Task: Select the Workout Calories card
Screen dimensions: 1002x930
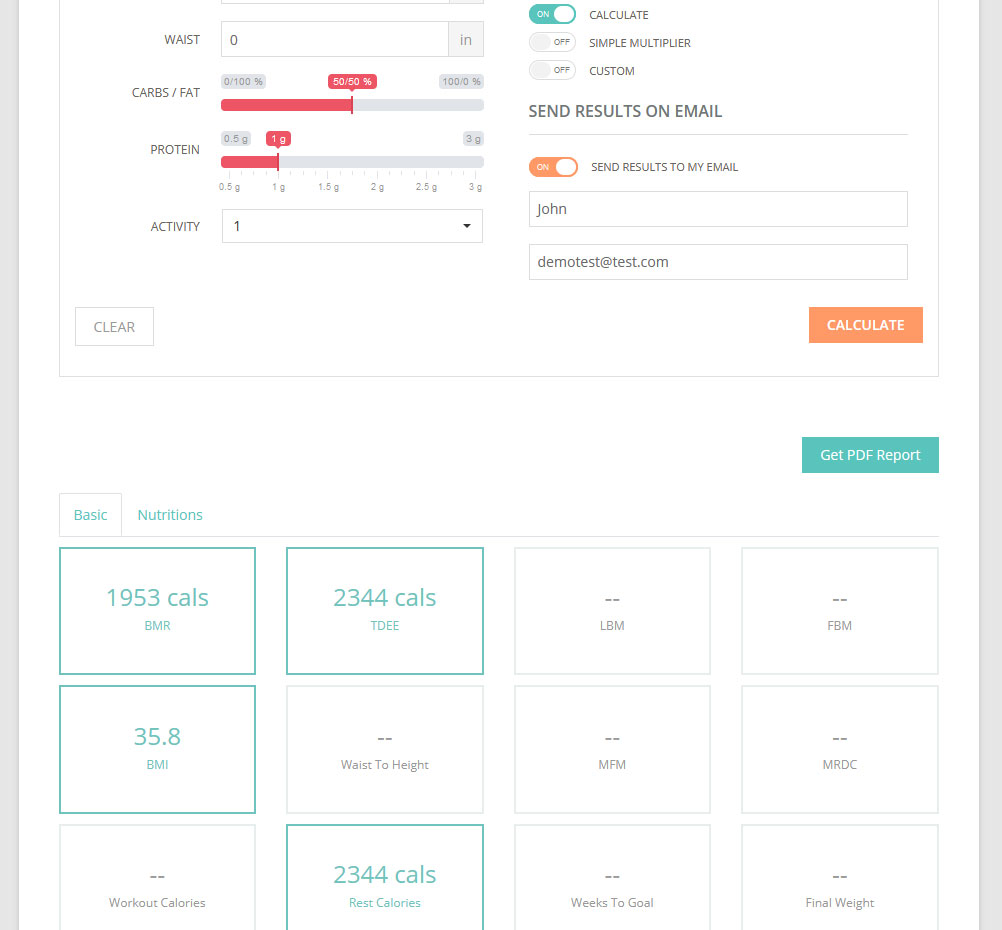Action: (157, 878)
